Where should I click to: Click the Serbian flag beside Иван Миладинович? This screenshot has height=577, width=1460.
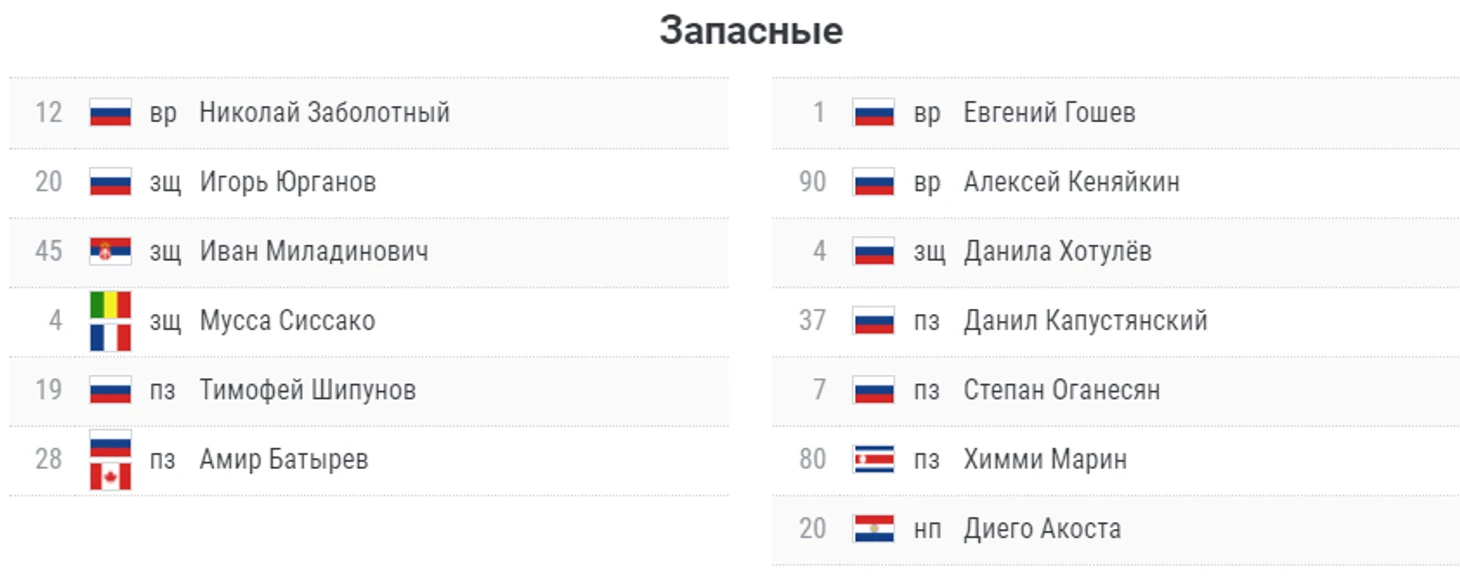pos(110,251)
